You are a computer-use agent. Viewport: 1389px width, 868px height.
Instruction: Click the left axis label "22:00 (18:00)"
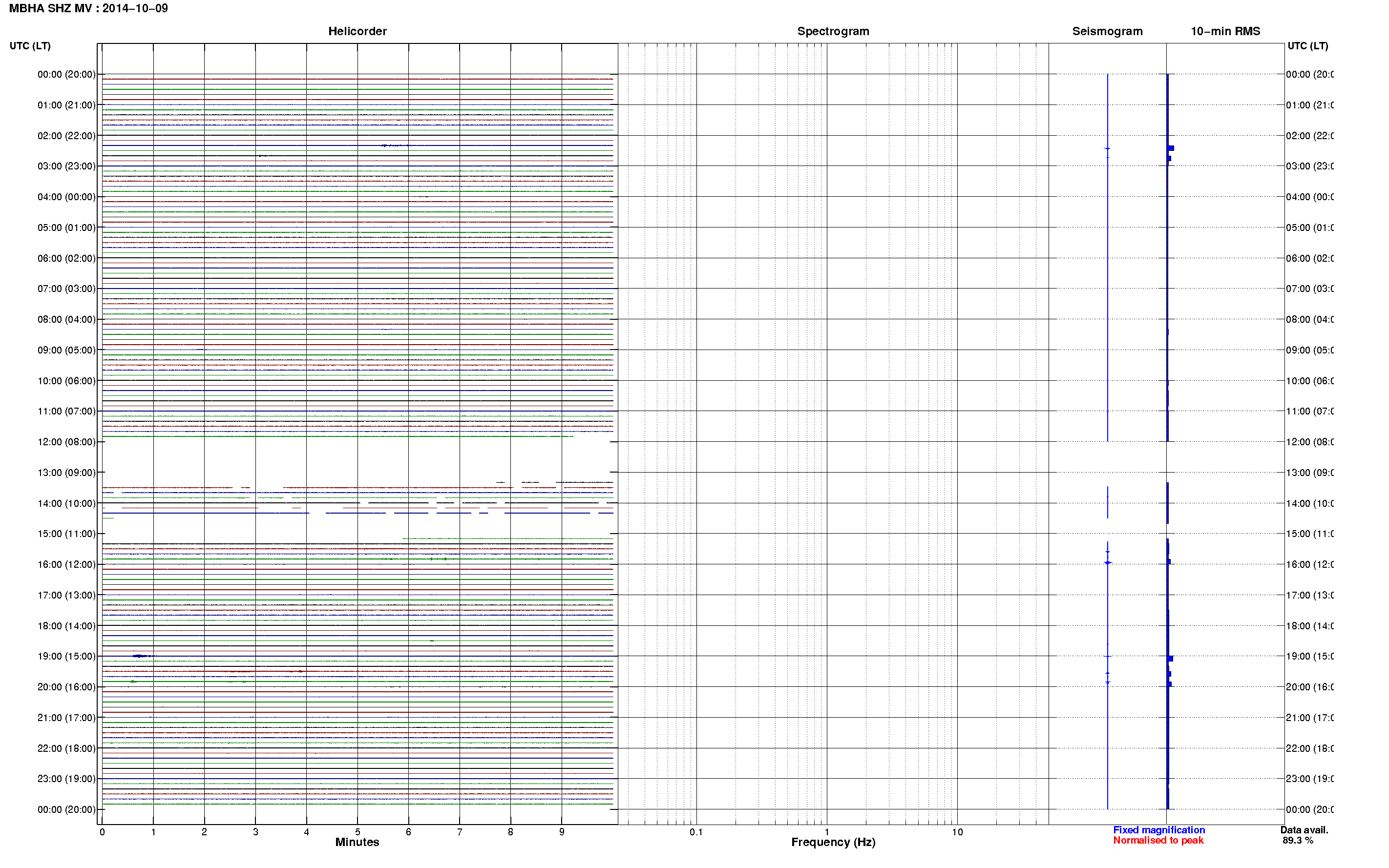[x=66, y=748]
